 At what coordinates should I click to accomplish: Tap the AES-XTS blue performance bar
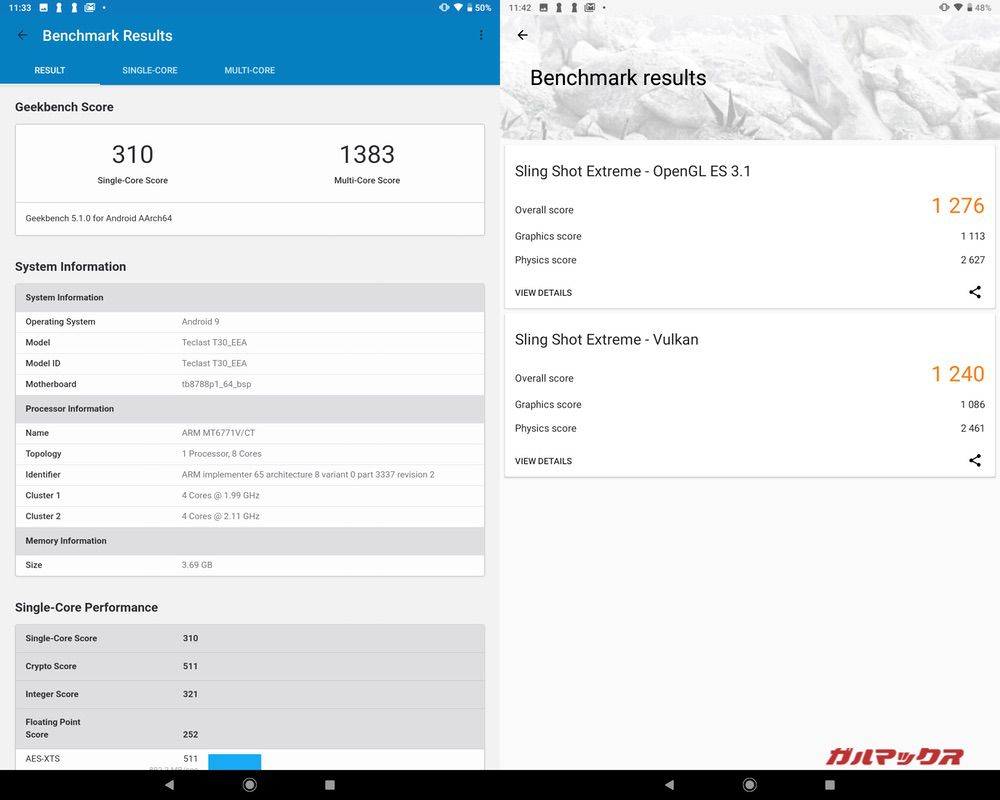tap(234, 761)
